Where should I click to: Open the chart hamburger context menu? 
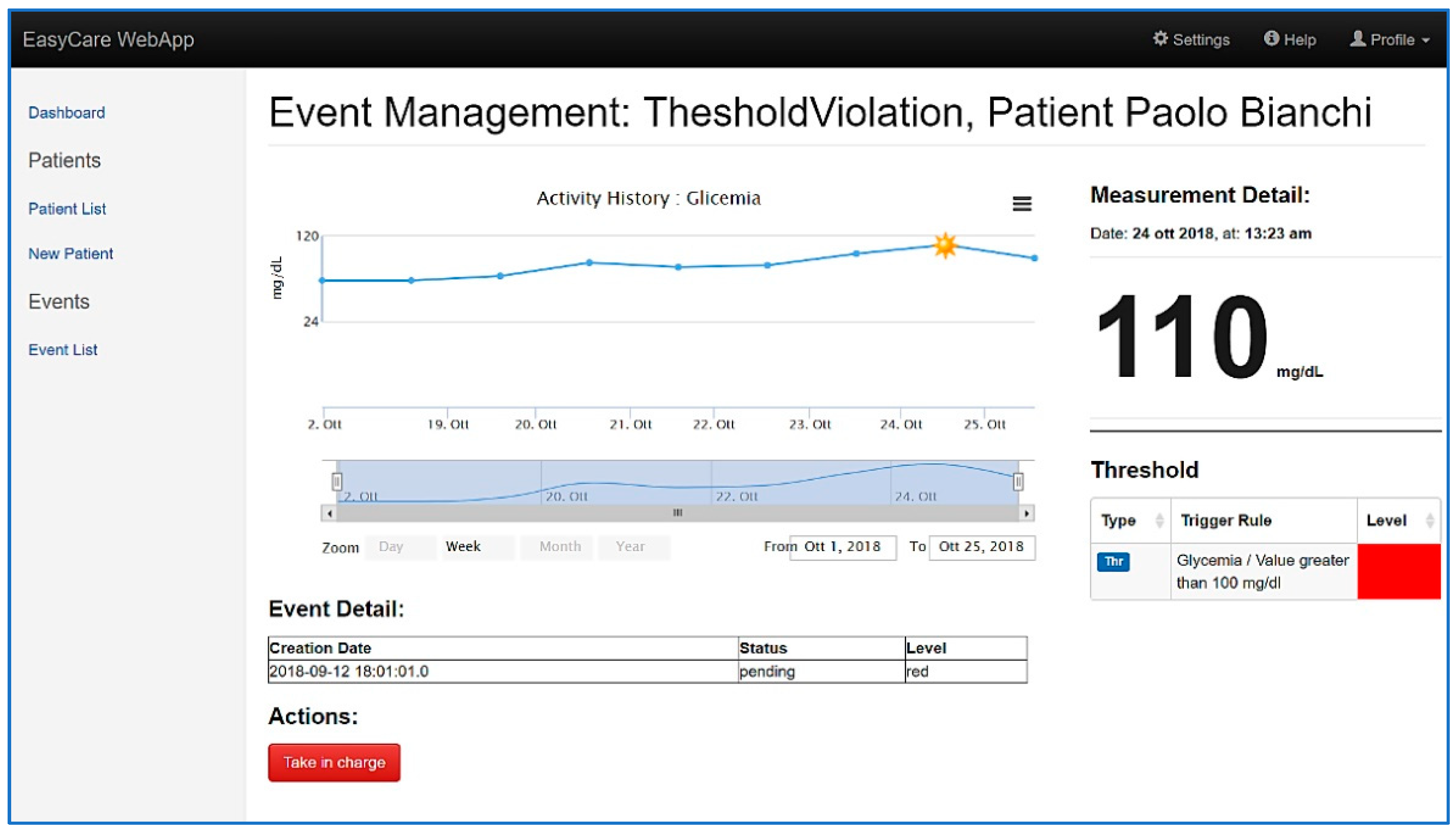tap(1021, 204)
